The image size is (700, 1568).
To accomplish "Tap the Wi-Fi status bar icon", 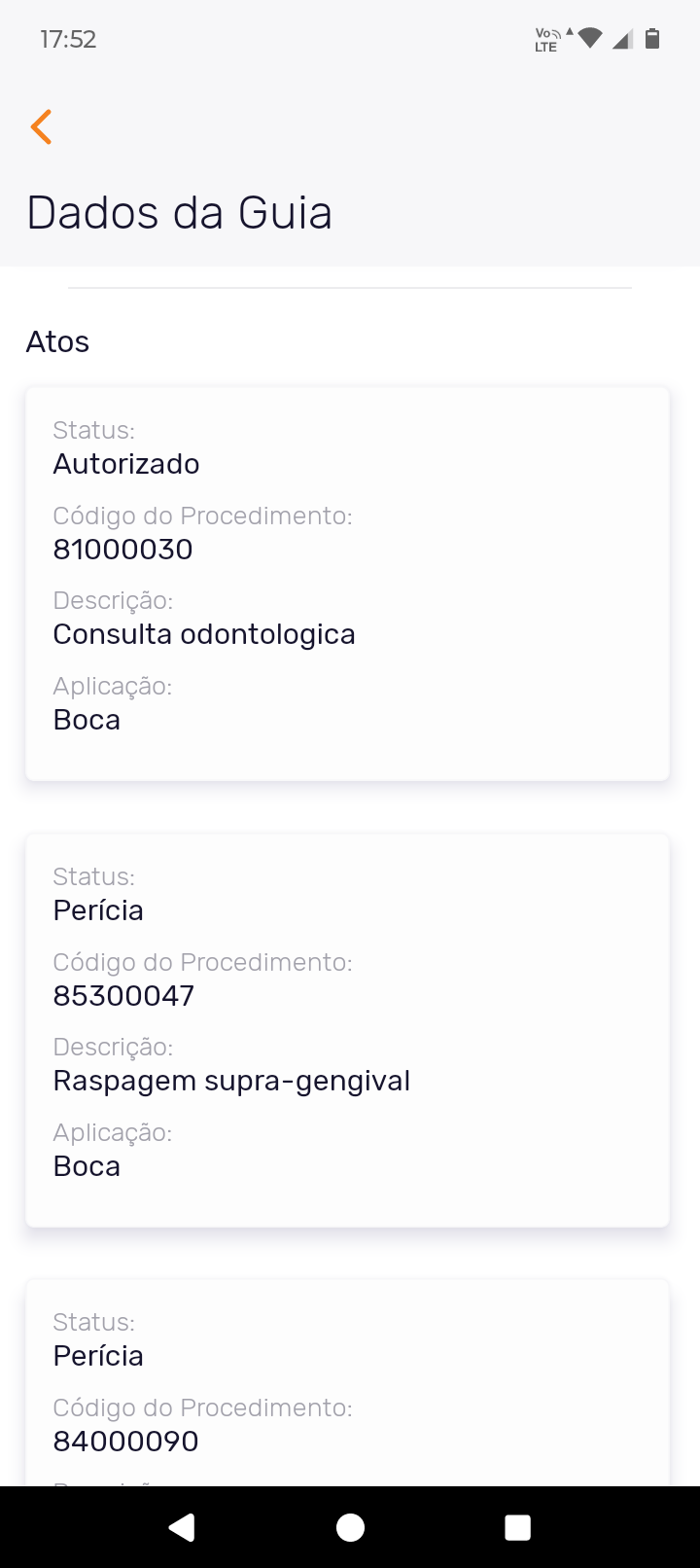I will [589, 39].
